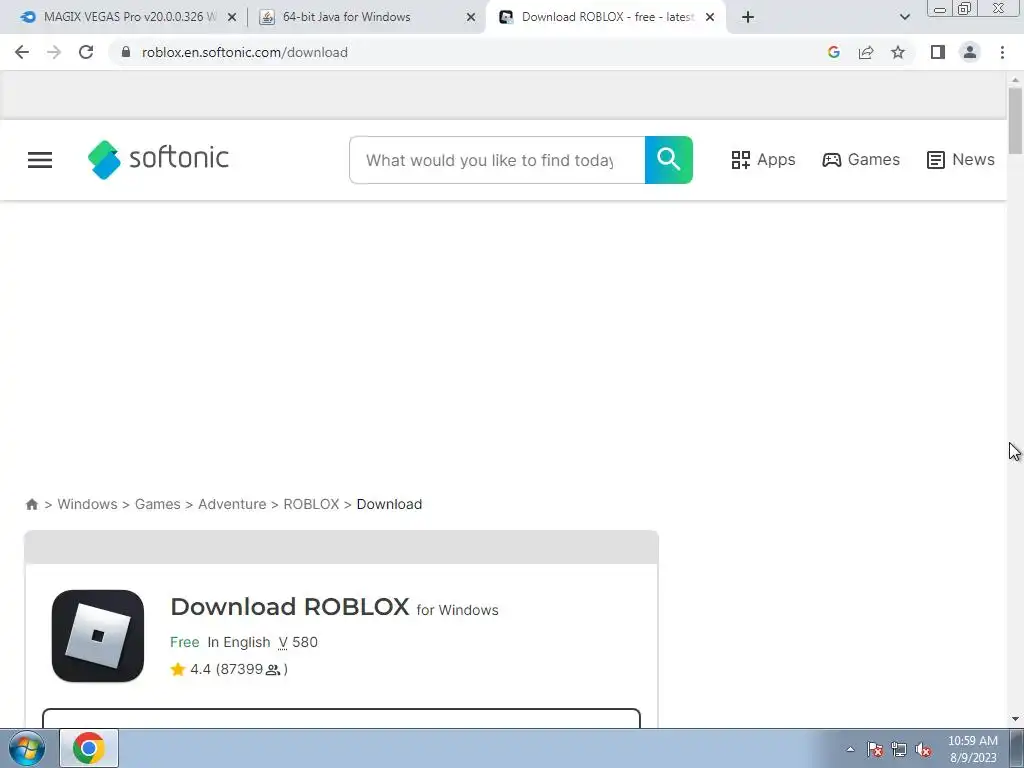Click the Show desktop strip

coord(1017,748)
